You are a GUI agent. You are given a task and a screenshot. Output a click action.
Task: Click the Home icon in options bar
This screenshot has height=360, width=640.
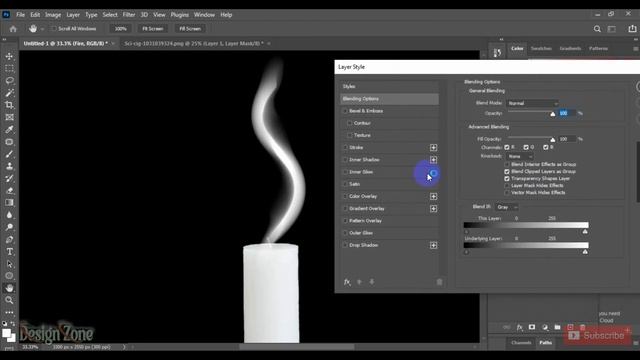click(13, 29)
